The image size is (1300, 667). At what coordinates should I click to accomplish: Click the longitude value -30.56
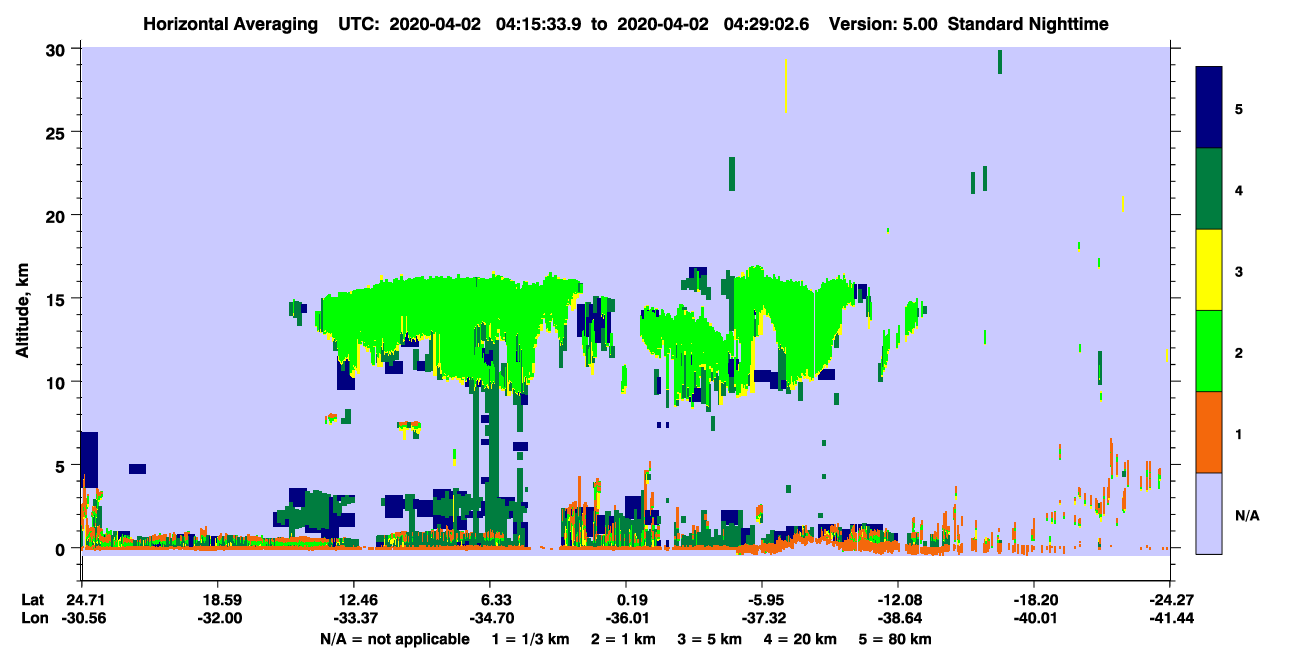click(82, 618)
